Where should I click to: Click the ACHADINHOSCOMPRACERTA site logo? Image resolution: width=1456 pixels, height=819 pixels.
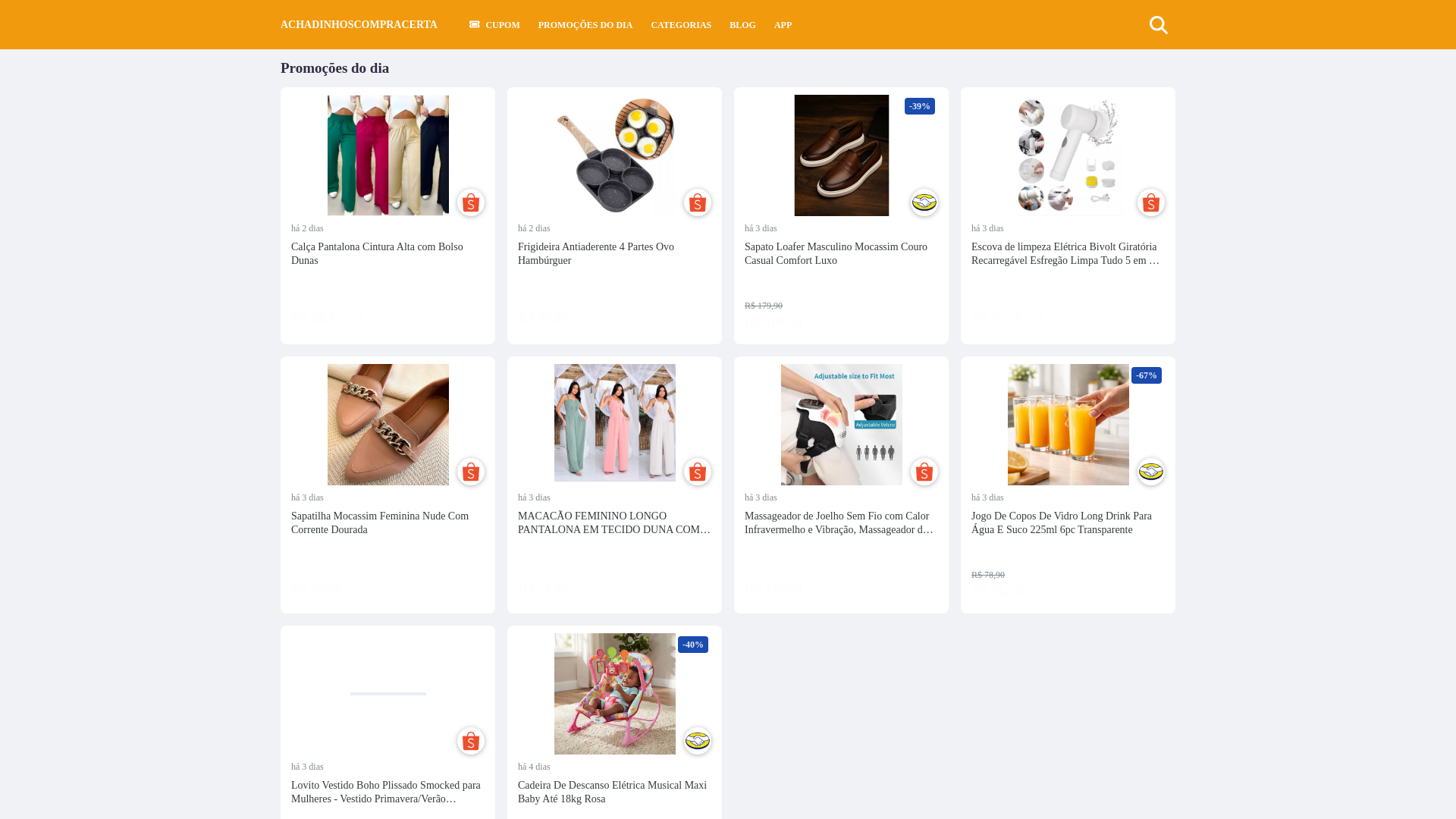coord(359,25)
